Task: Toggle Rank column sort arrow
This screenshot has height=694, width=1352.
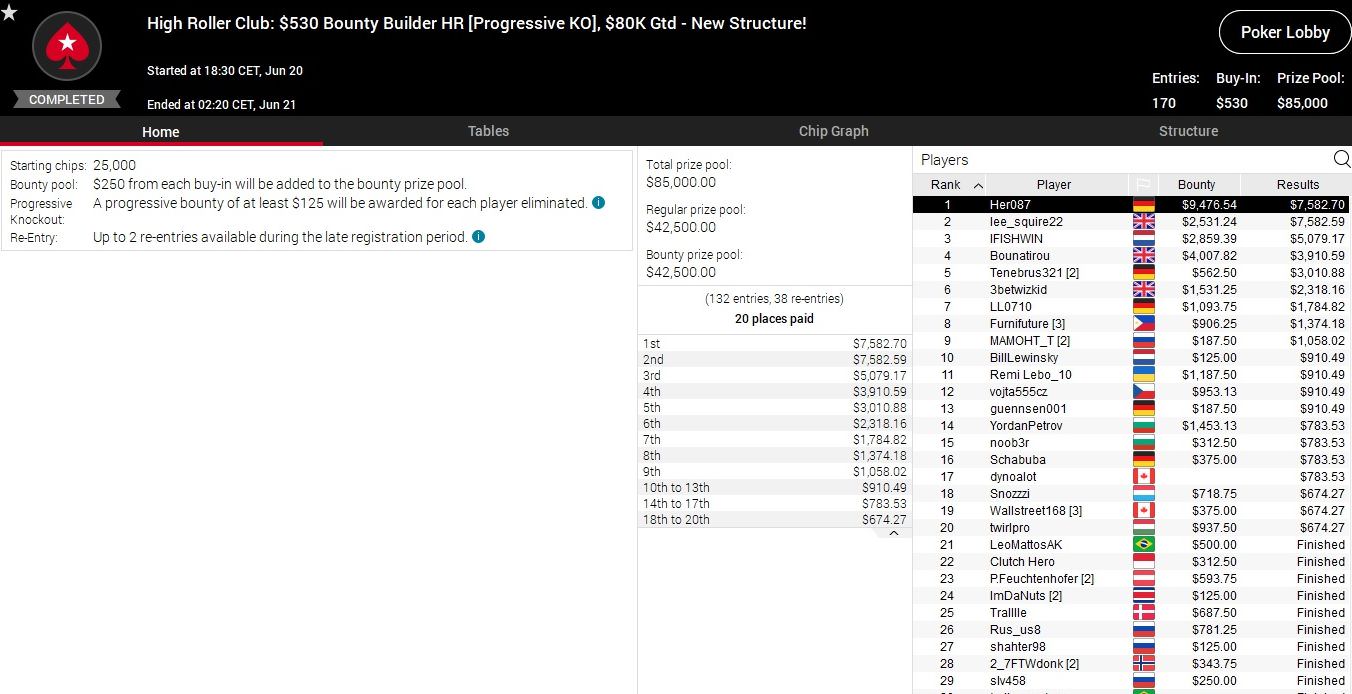Action: (978, 185)
